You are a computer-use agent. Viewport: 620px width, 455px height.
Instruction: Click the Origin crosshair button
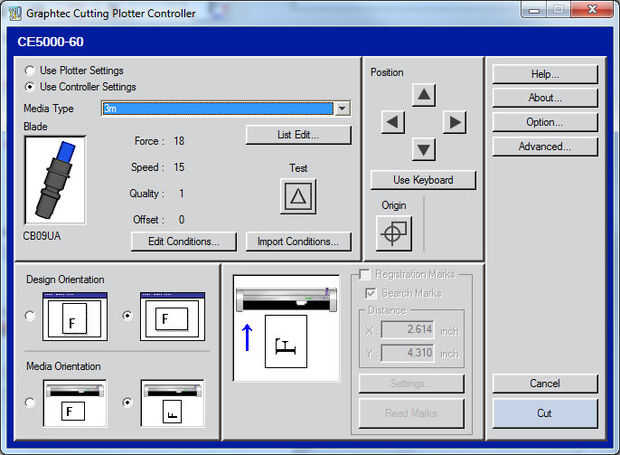[394, 233]
